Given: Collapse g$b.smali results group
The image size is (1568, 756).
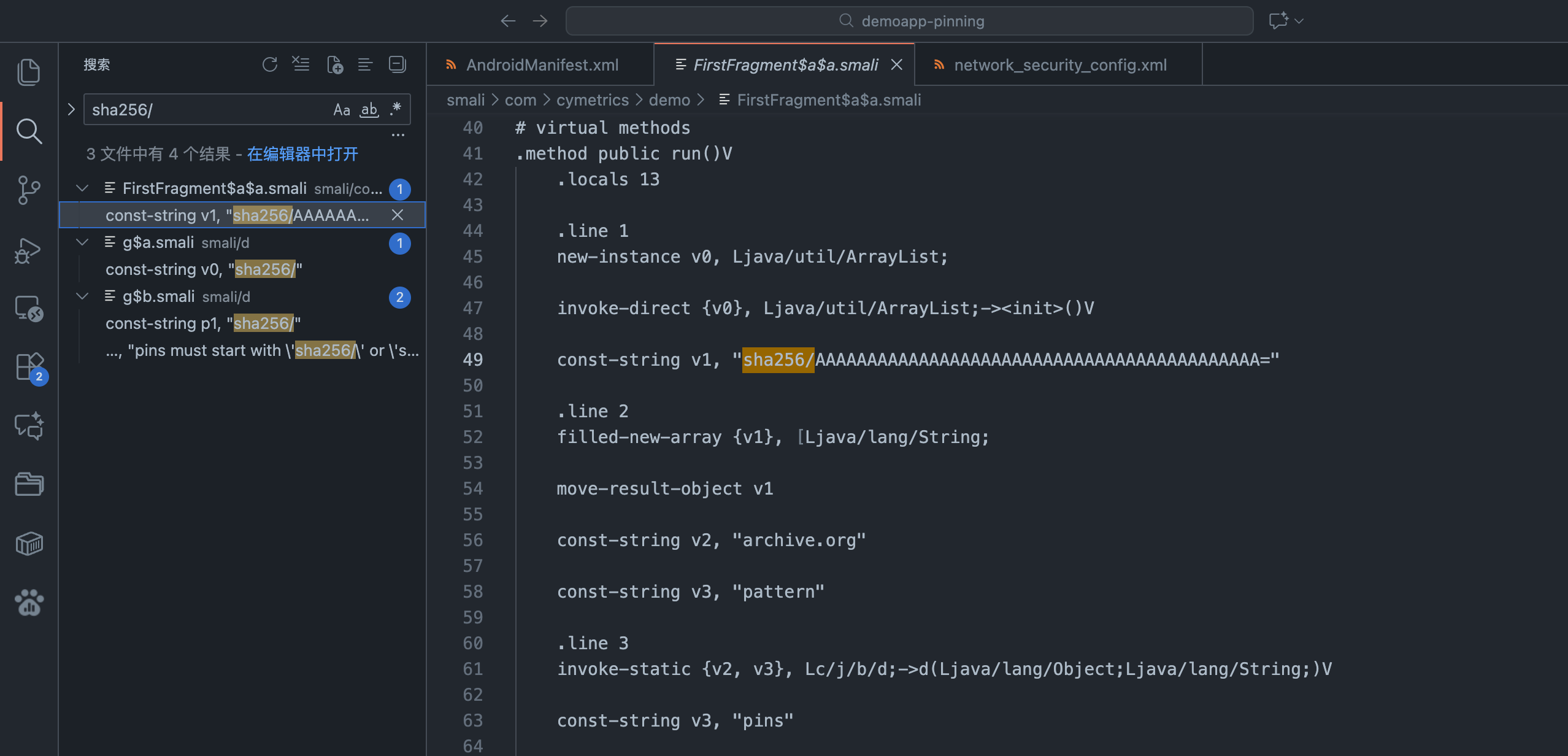Looking at the screenshot, I should tap(82, 296).
